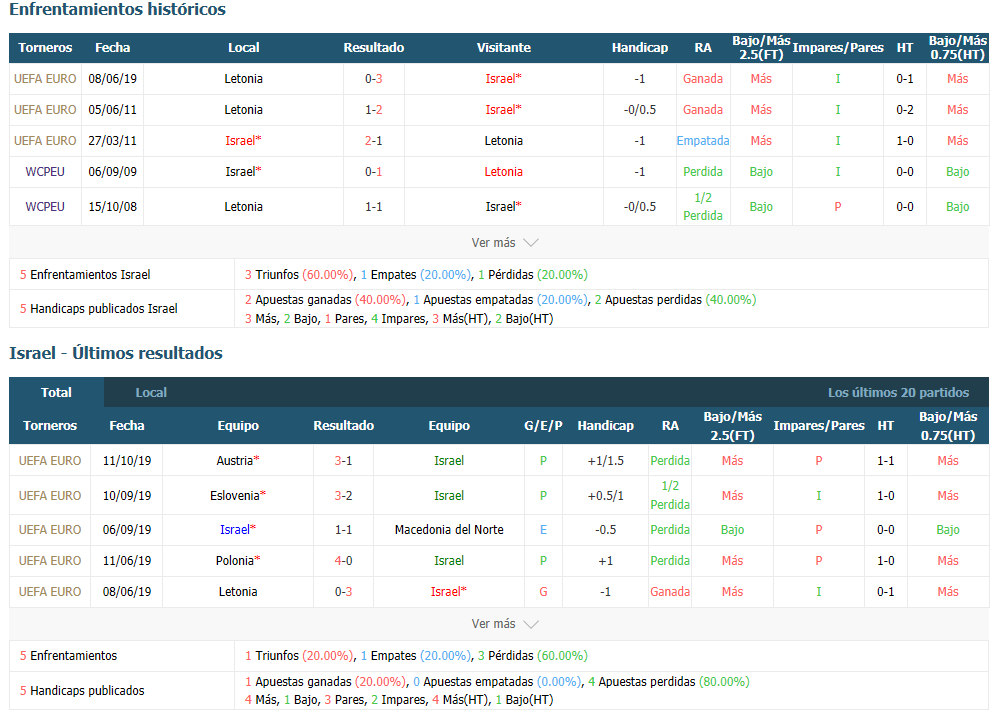Open UEFA EURO link for 08/06/19 historical match
The image size is (996, 721).
pos(45,79)
